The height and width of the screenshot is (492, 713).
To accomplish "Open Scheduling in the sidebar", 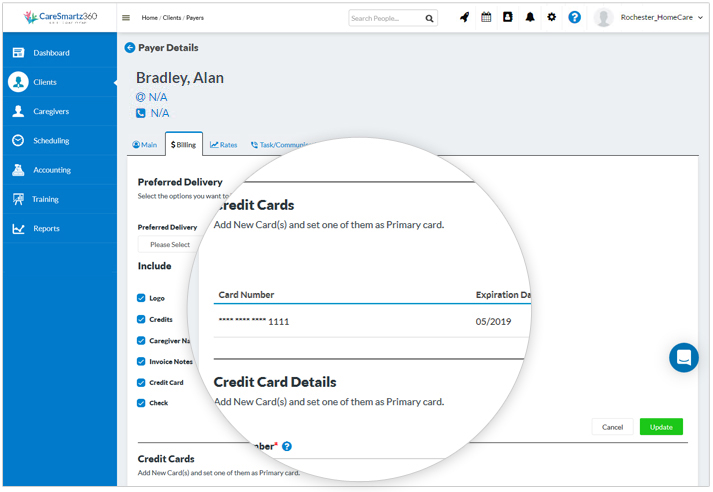I will [x=51, y=141].
